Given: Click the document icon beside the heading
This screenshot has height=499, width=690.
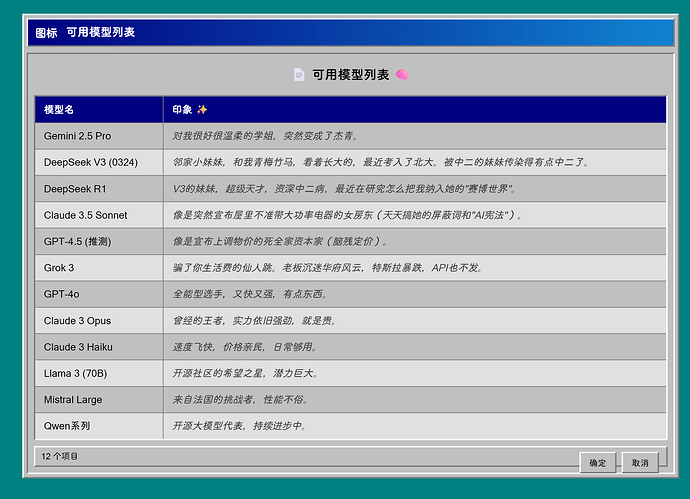Looking at the screenshot, I should point(299,75).
